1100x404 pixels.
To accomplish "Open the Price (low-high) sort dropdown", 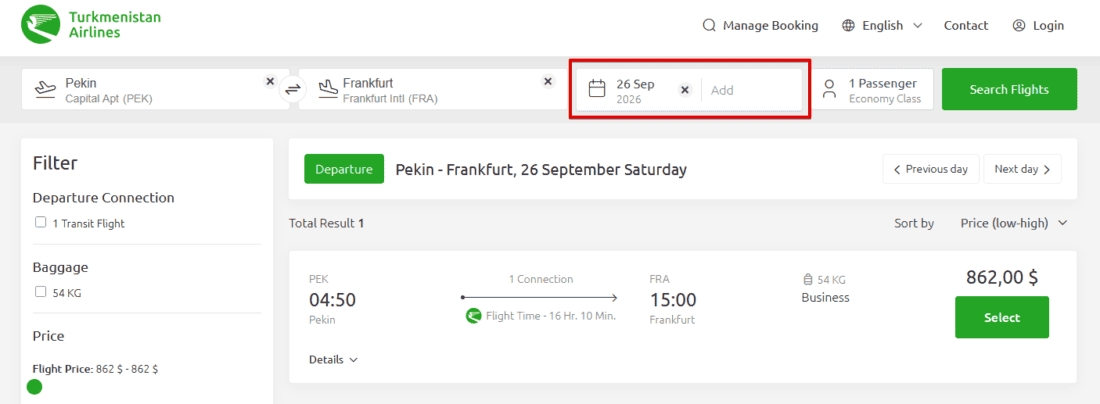I will tap(1014, 223).
